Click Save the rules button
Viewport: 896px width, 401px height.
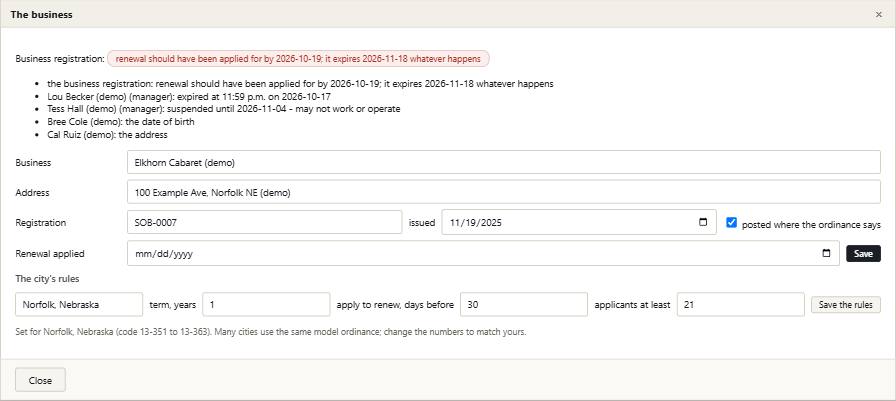846,304
